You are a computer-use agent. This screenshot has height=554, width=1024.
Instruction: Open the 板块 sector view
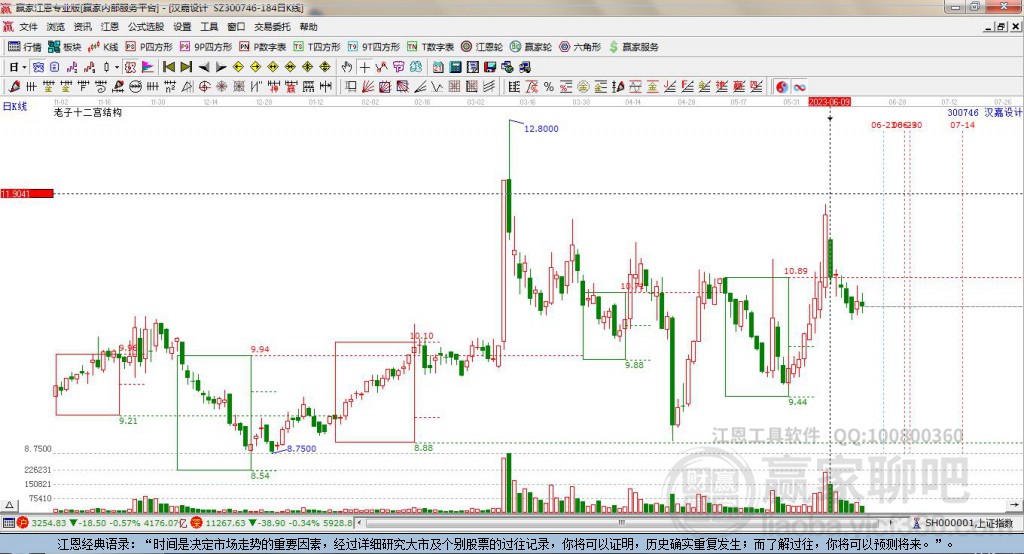point(64,47)
